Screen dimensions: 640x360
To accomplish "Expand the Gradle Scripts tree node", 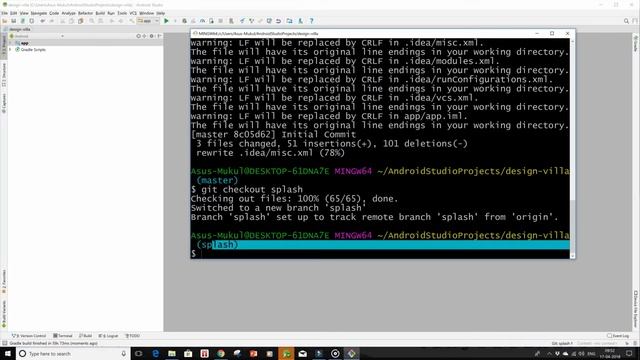I will (x=10, y=49).
